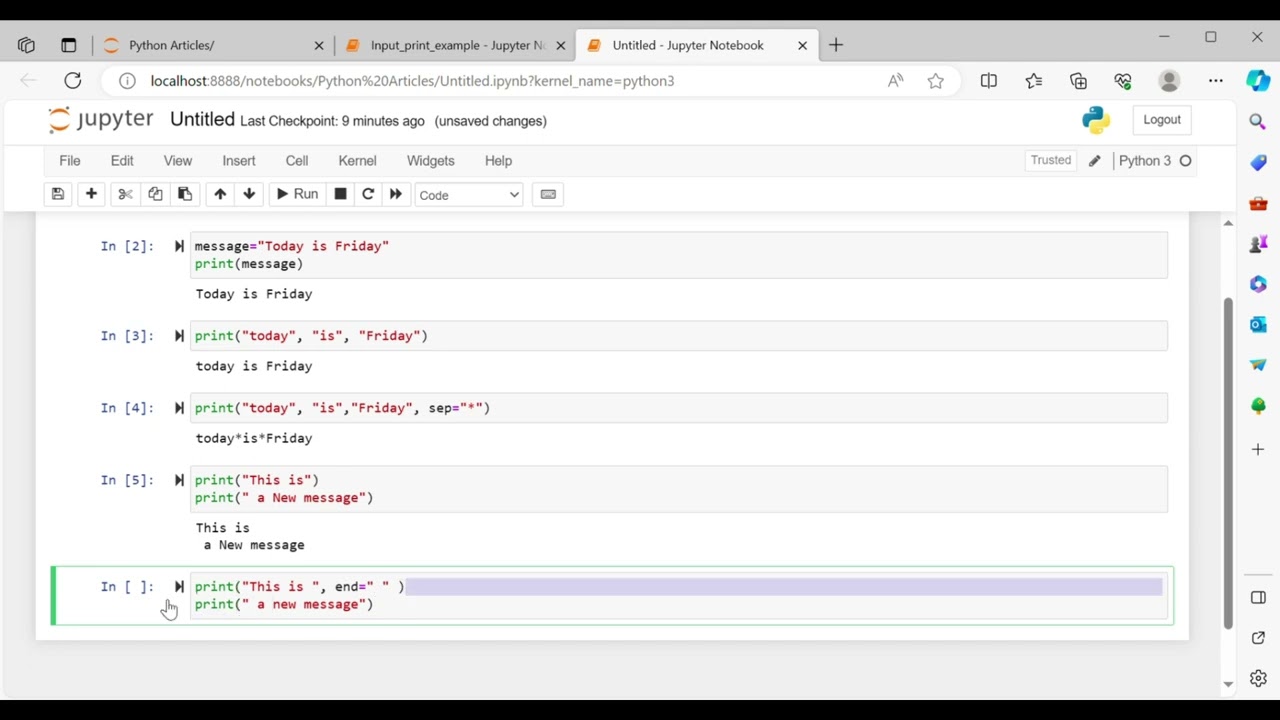Insert a cell below with plus icon

coord(91,195)
